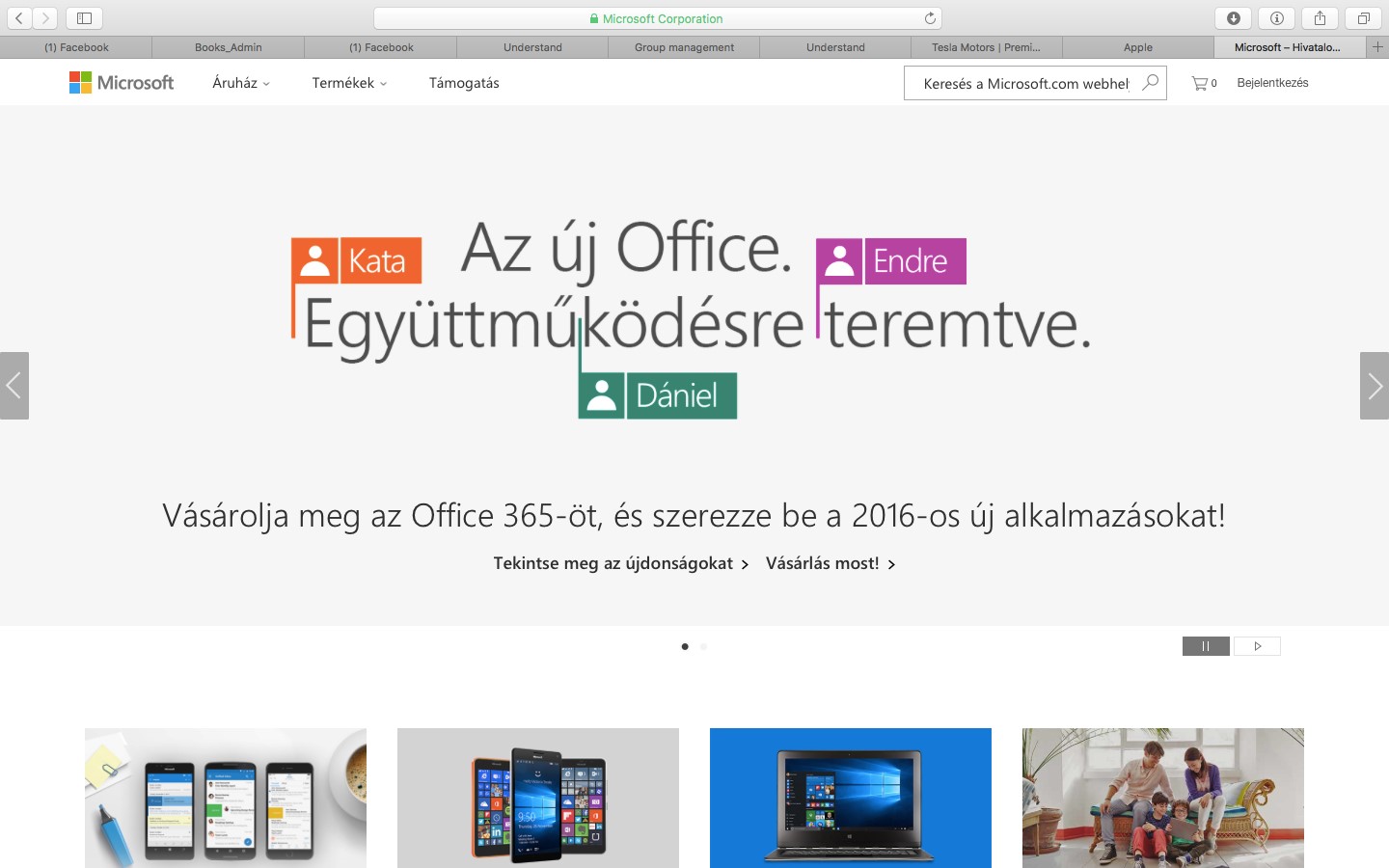
Task: Open the family on sofa thumbnail
Action: pos(1163,798)
